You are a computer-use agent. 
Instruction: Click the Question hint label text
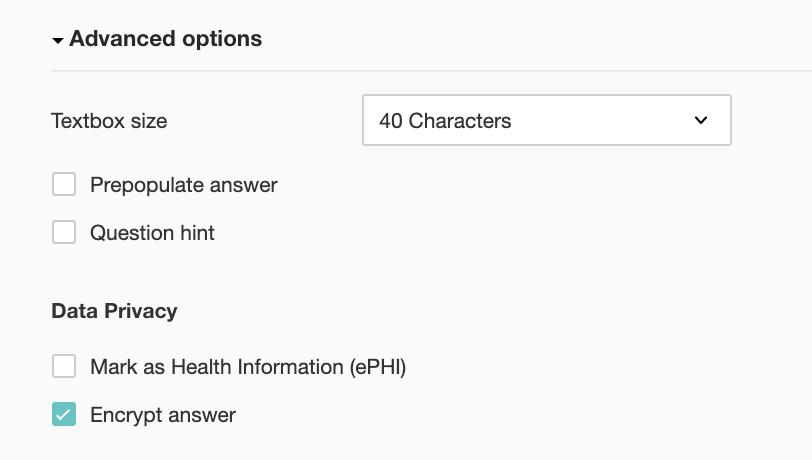[152, 233]
